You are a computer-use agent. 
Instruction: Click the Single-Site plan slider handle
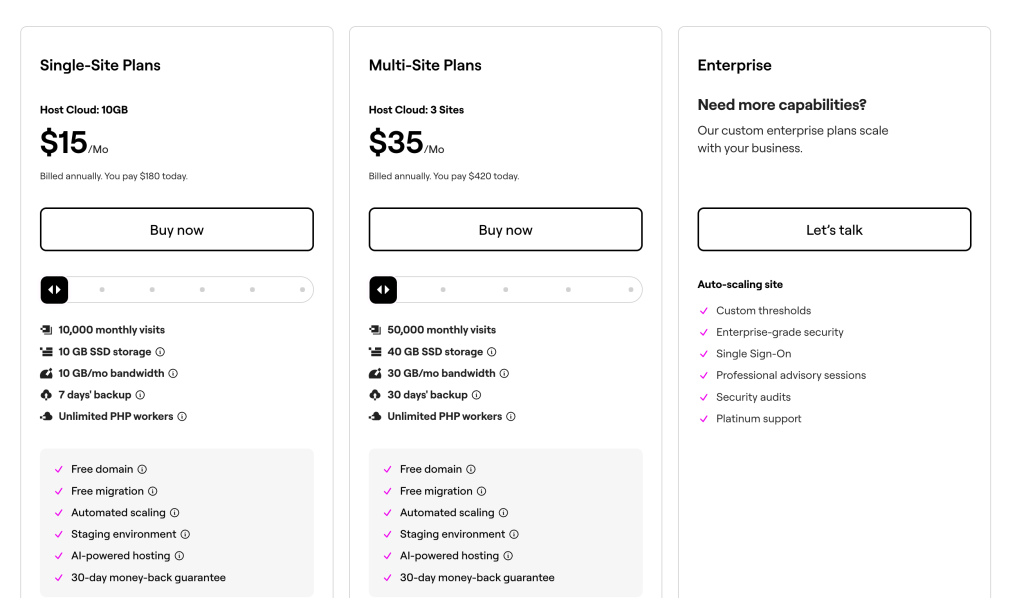click(55, 289)
